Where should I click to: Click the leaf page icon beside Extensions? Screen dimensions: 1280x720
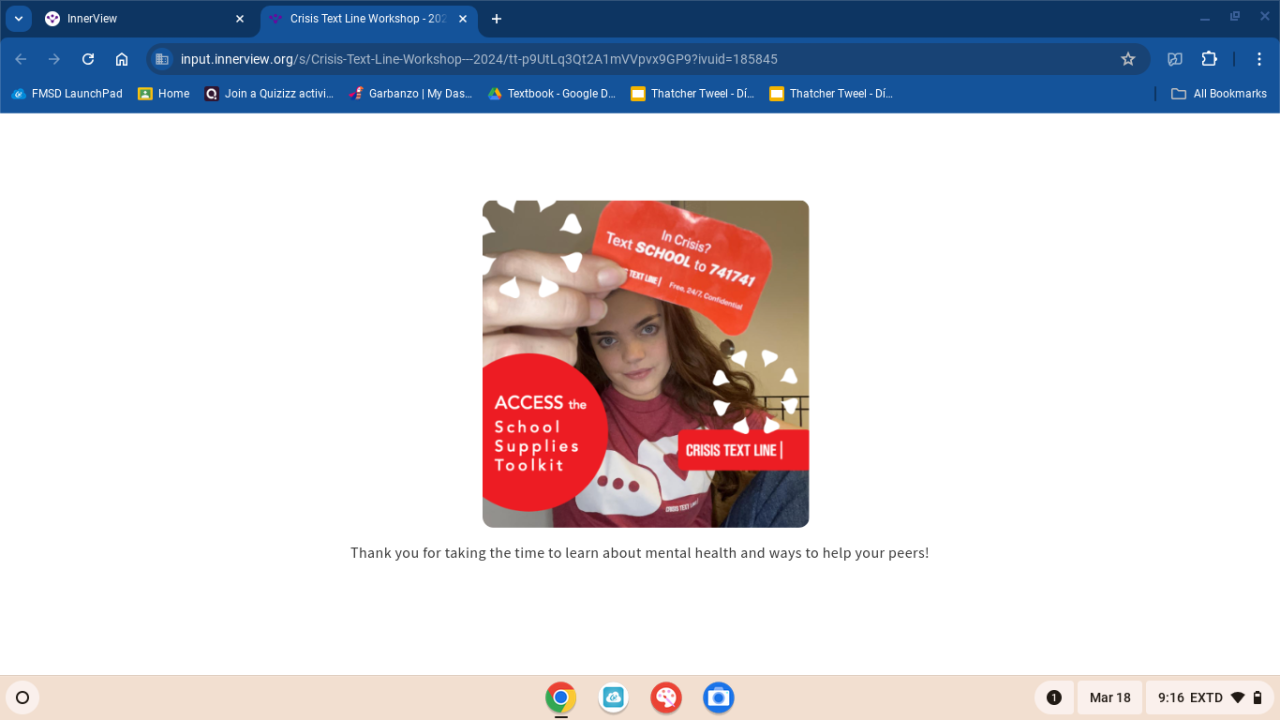(x=1175, y=59)
